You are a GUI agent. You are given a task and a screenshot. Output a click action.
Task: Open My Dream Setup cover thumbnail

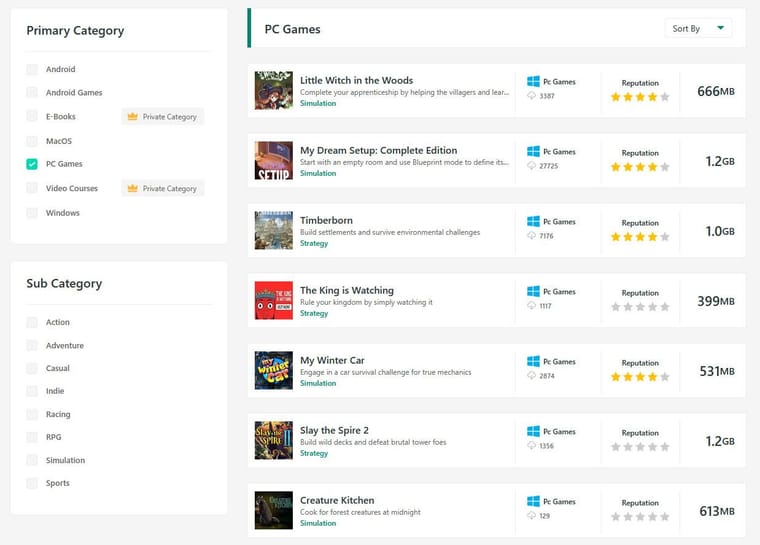[274, 160]
